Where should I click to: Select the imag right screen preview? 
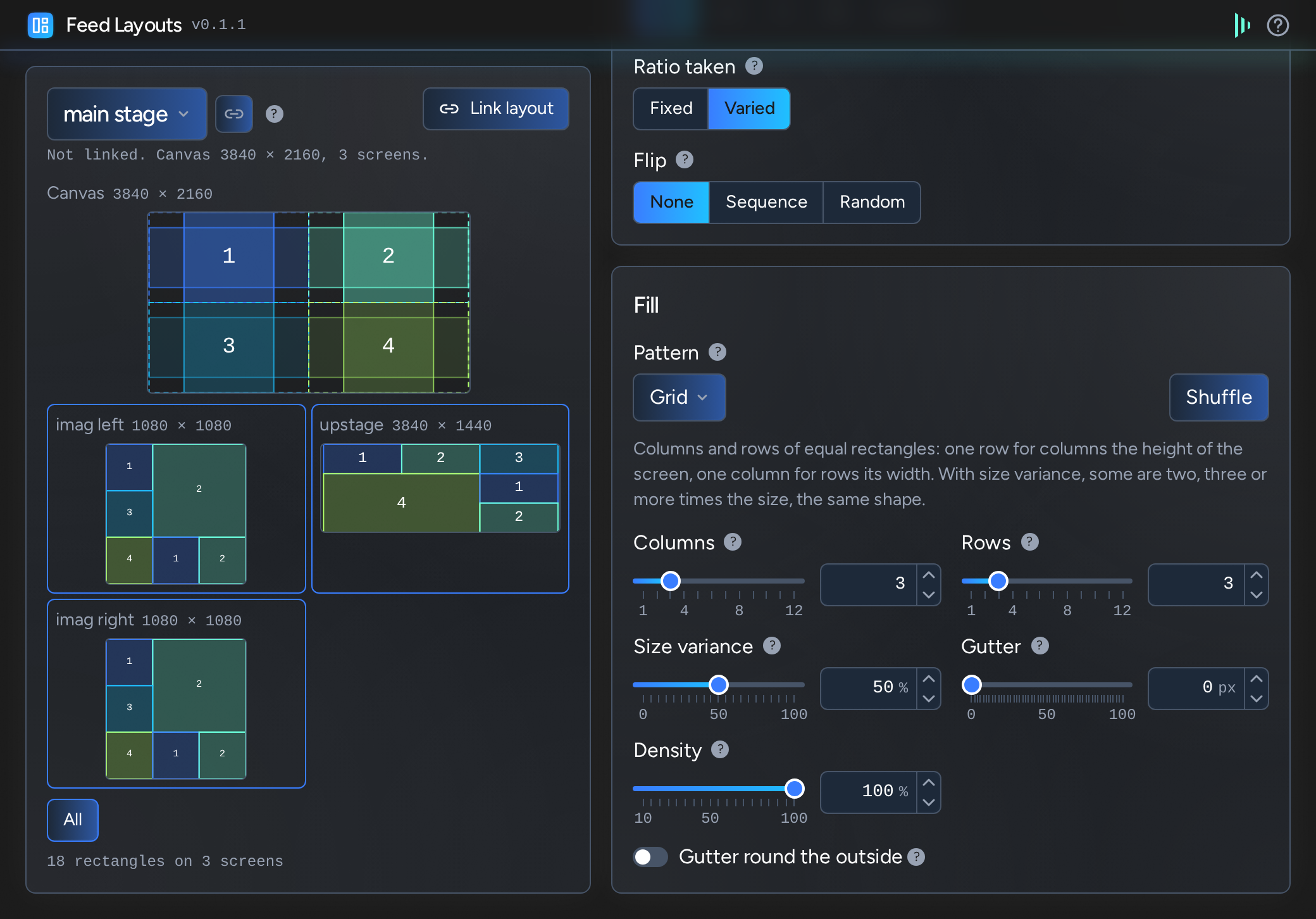pos(177,694)
